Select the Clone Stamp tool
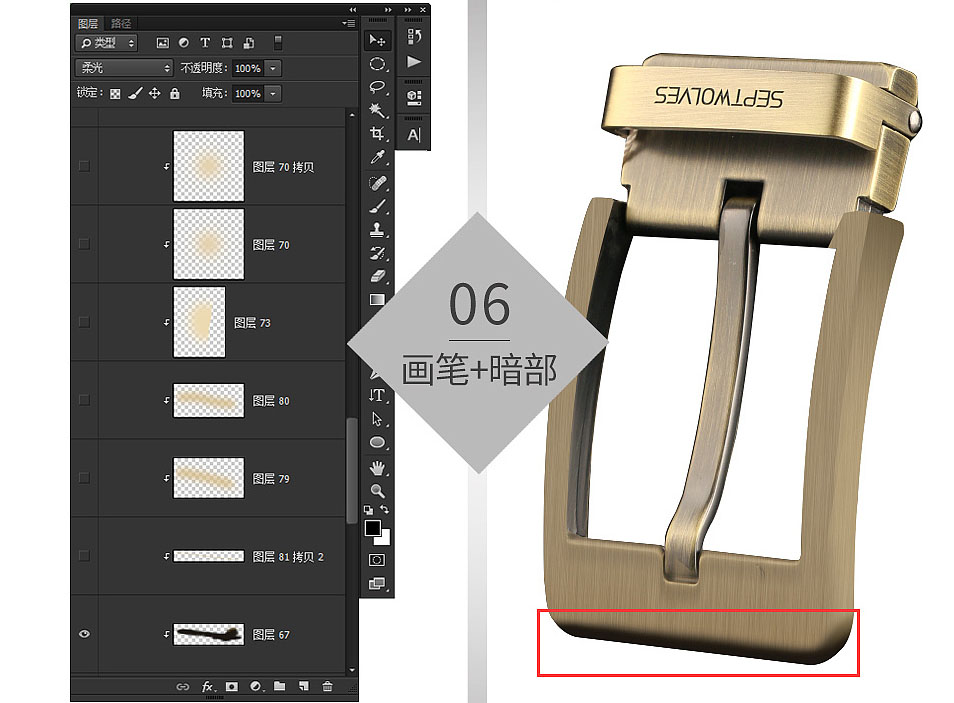 tap(377, 229)
